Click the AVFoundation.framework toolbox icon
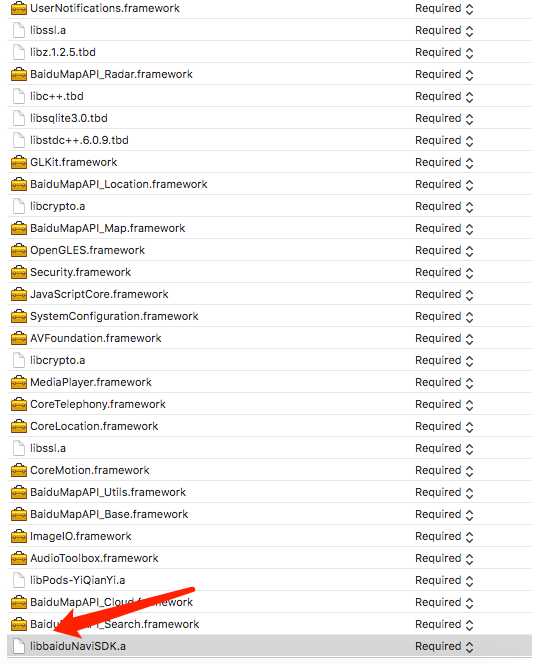Viewport: 547px width, 664px height. [19, 339]
